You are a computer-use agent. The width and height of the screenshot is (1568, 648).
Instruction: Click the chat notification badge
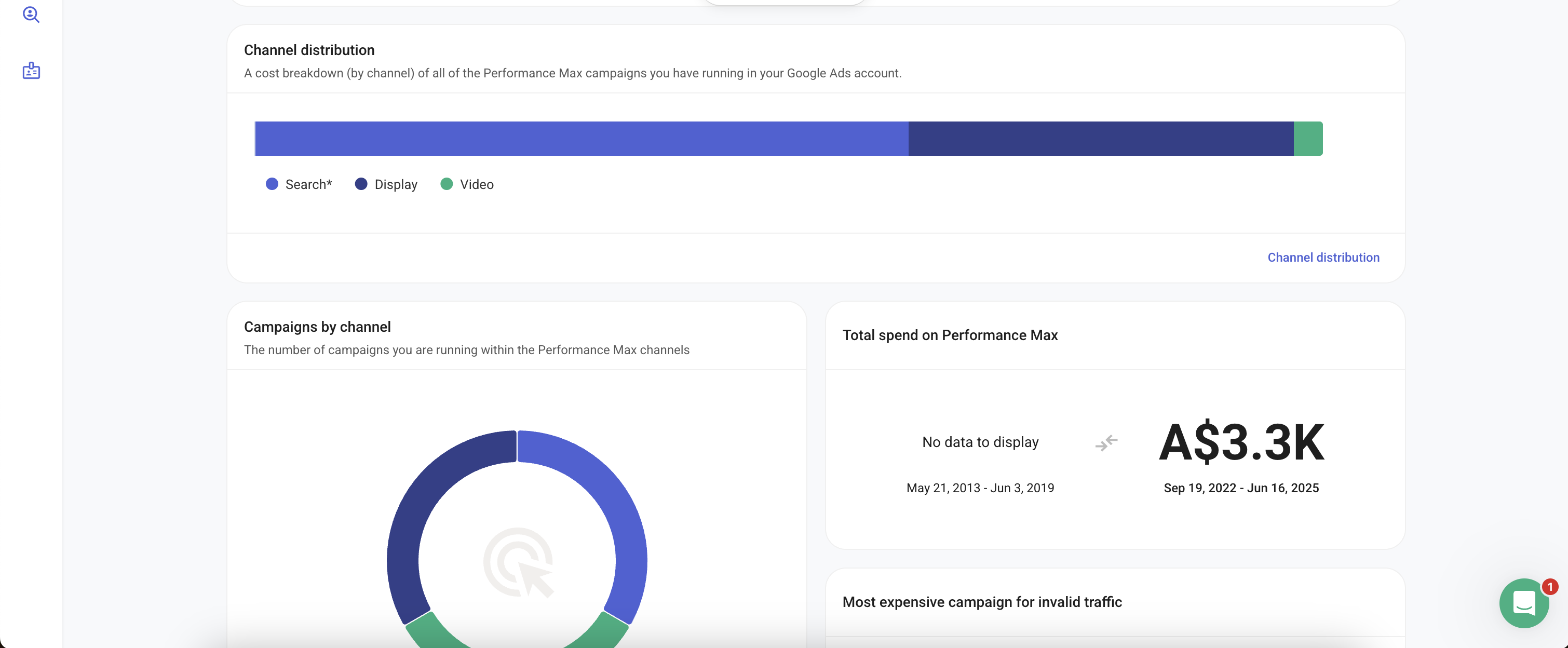[x=1550, y=587]
